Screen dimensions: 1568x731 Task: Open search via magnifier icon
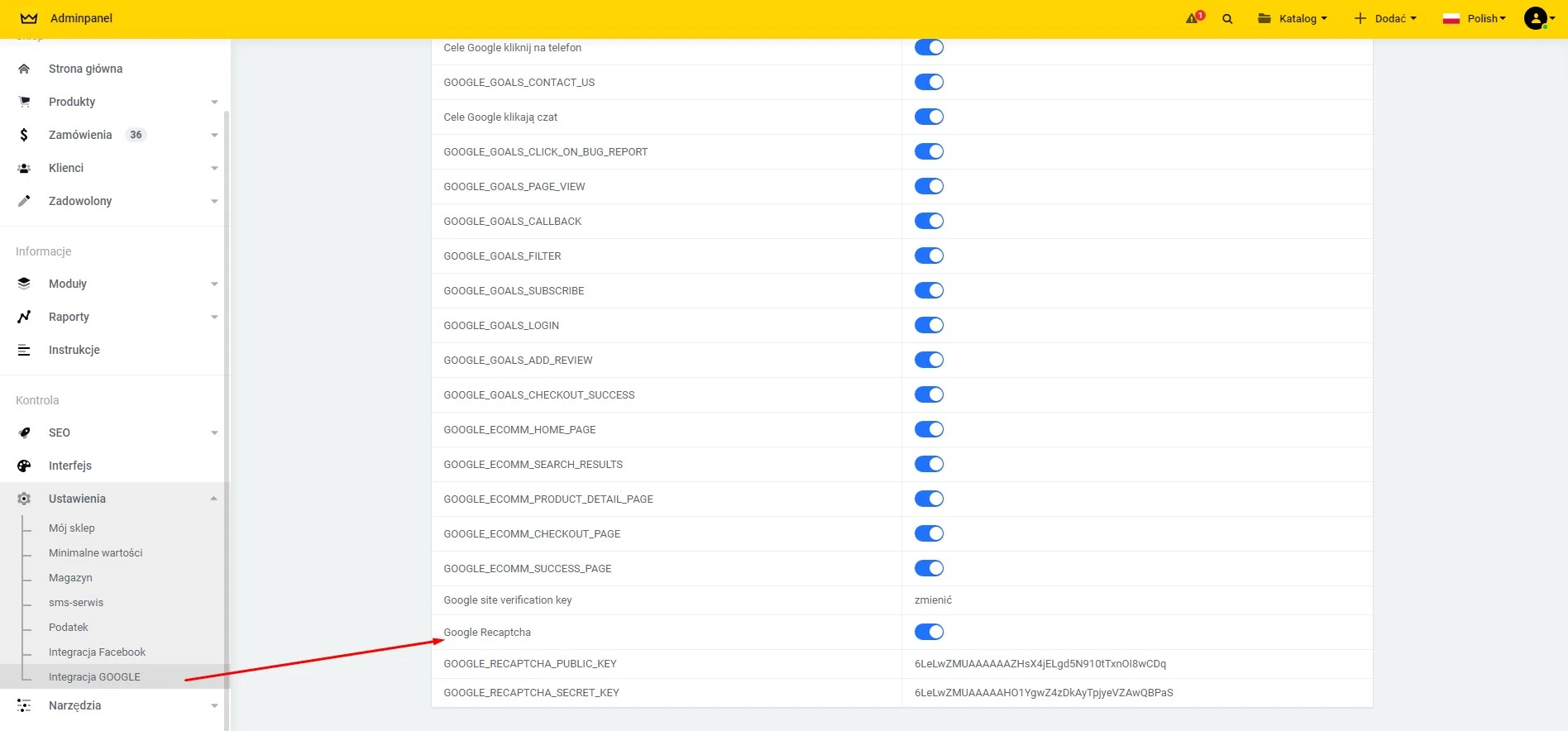[x=1227, y=19]
